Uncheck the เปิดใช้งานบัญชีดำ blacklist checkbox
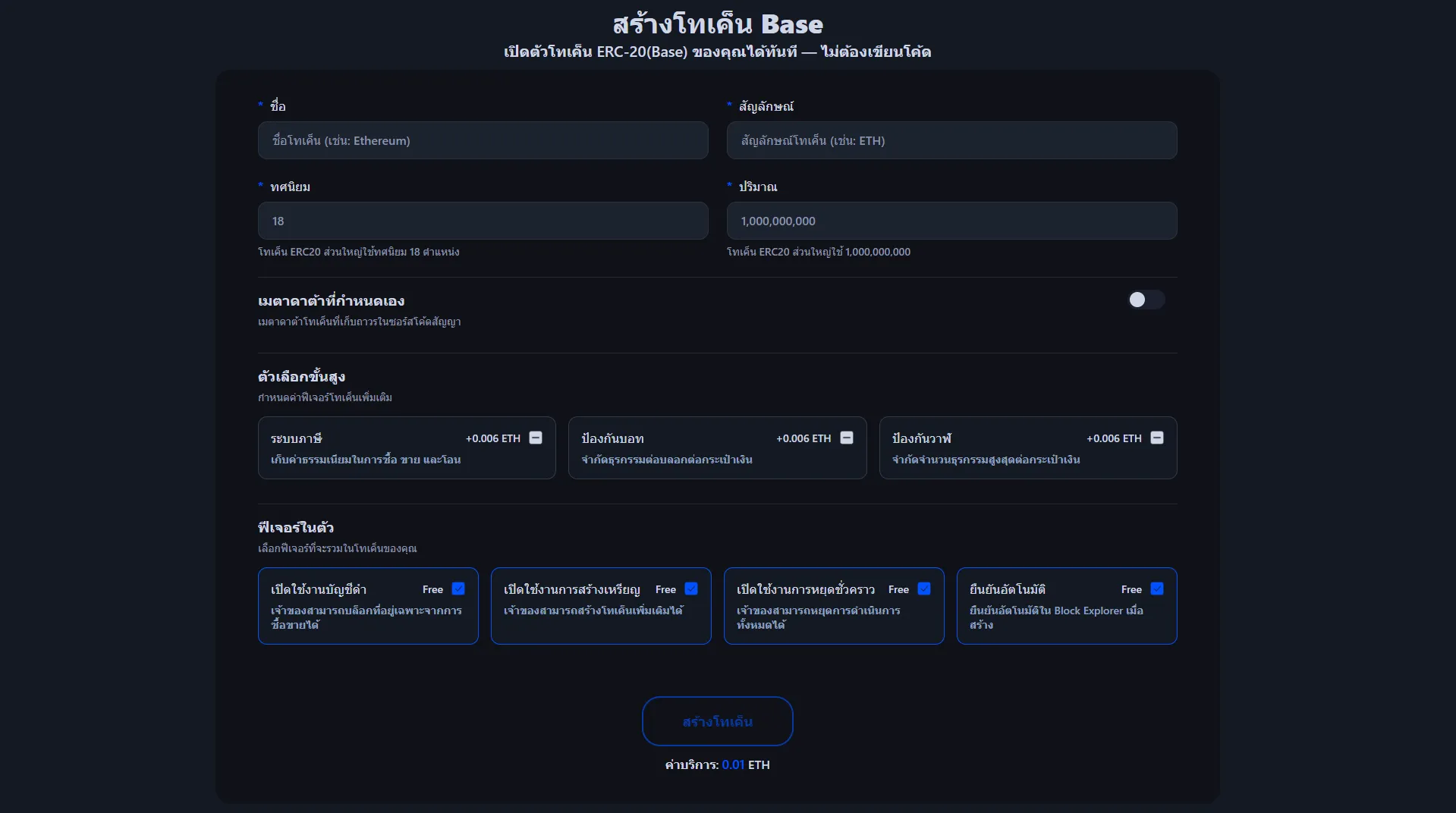The height and width of the screenshot is (813, 1456). pos(458,589)
